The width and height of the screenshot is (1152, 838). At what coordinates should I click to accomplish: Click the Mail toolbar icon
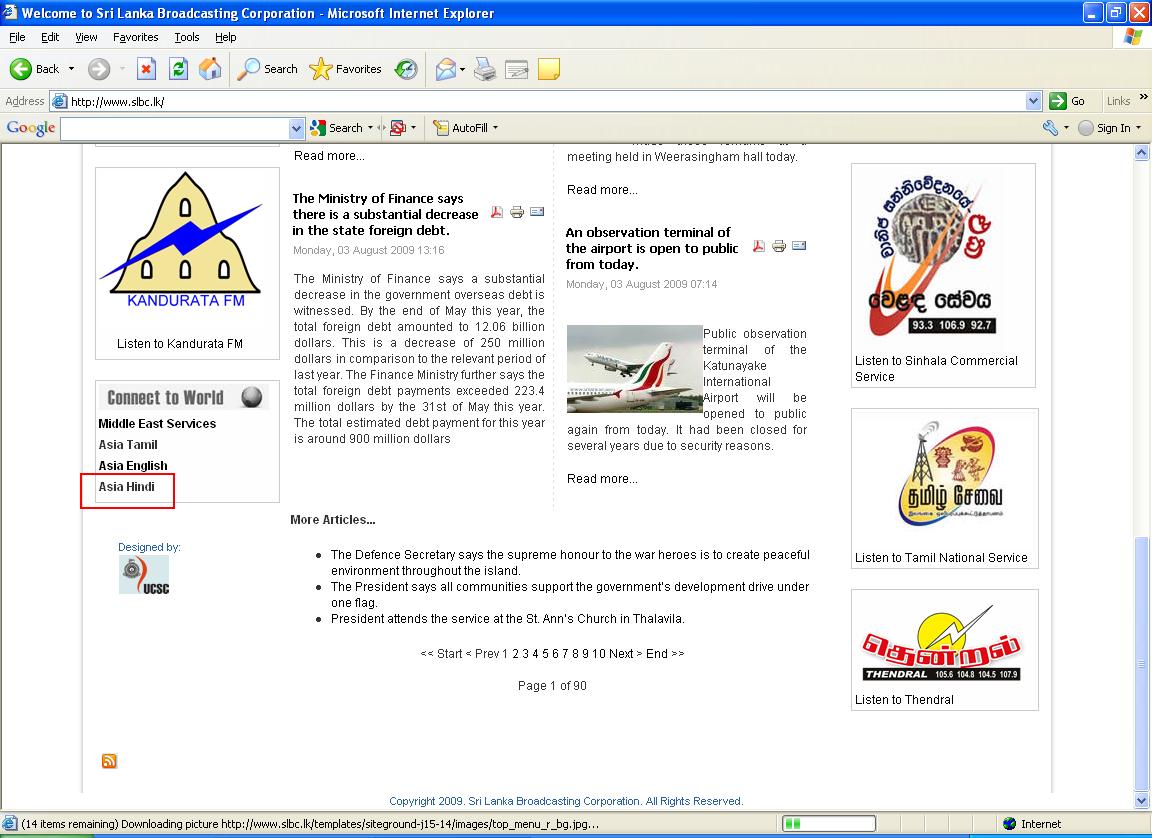point(445,69)
